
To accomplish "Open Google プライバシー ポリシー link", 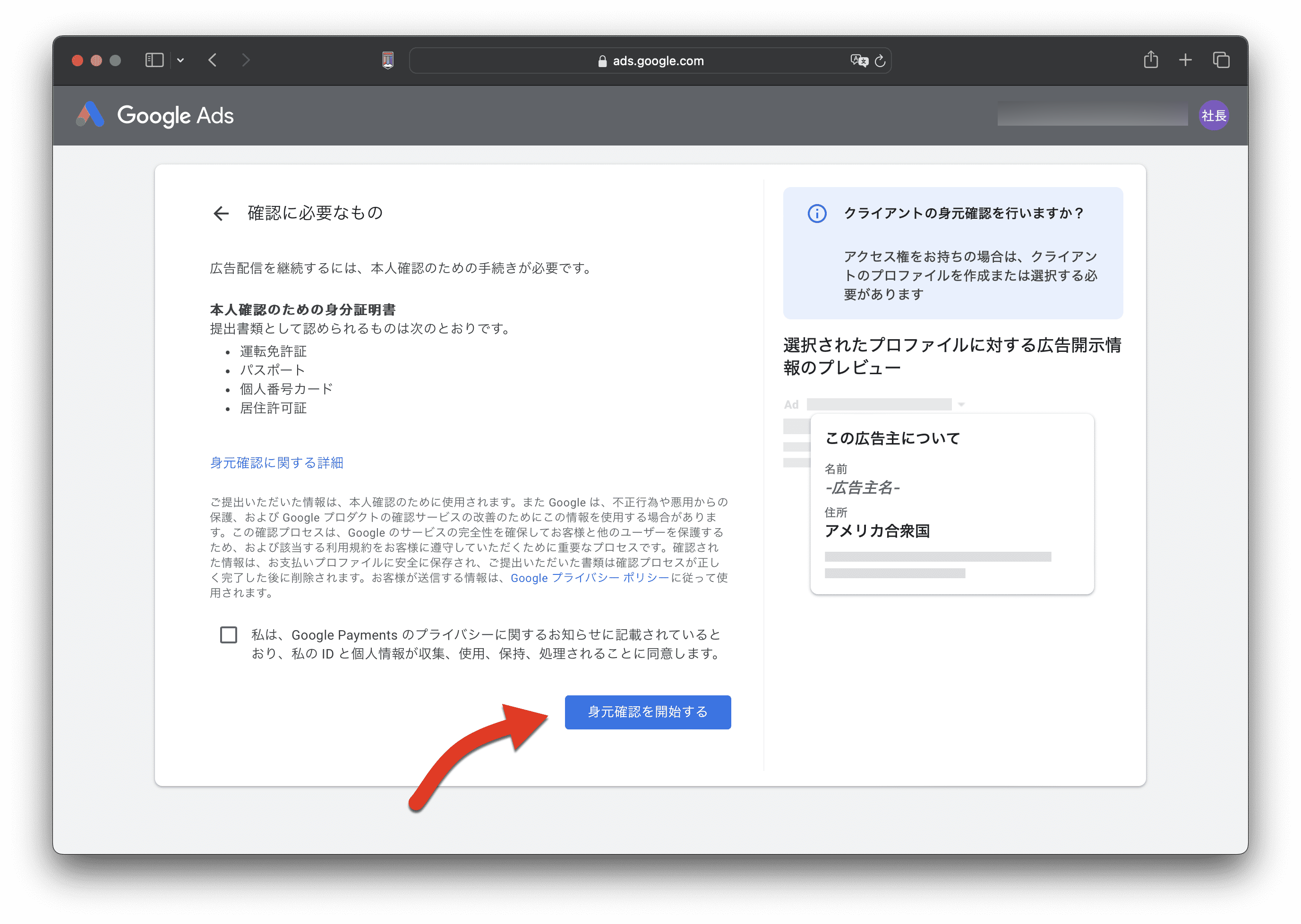I will click(590, 577).
